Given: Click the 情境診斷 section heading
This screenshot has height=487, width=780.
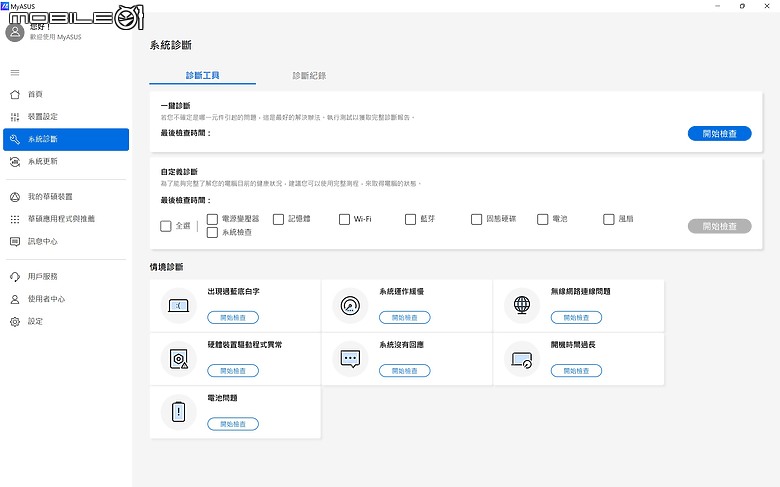Looking at the screenshot, I should click(x=167, y=267).
